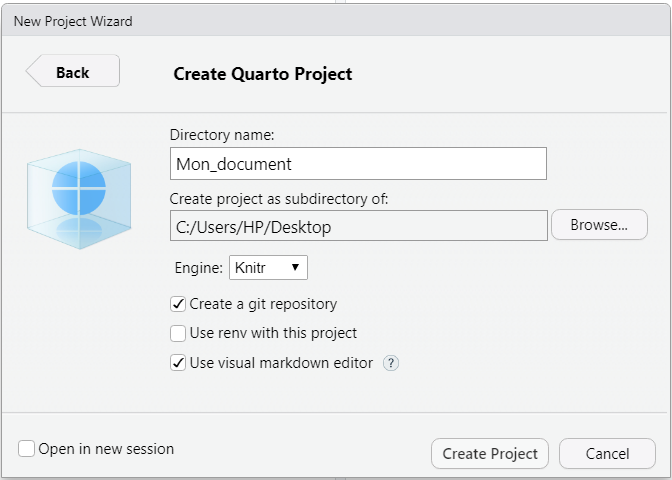Go Back to previous wizard page

point(73,71)
